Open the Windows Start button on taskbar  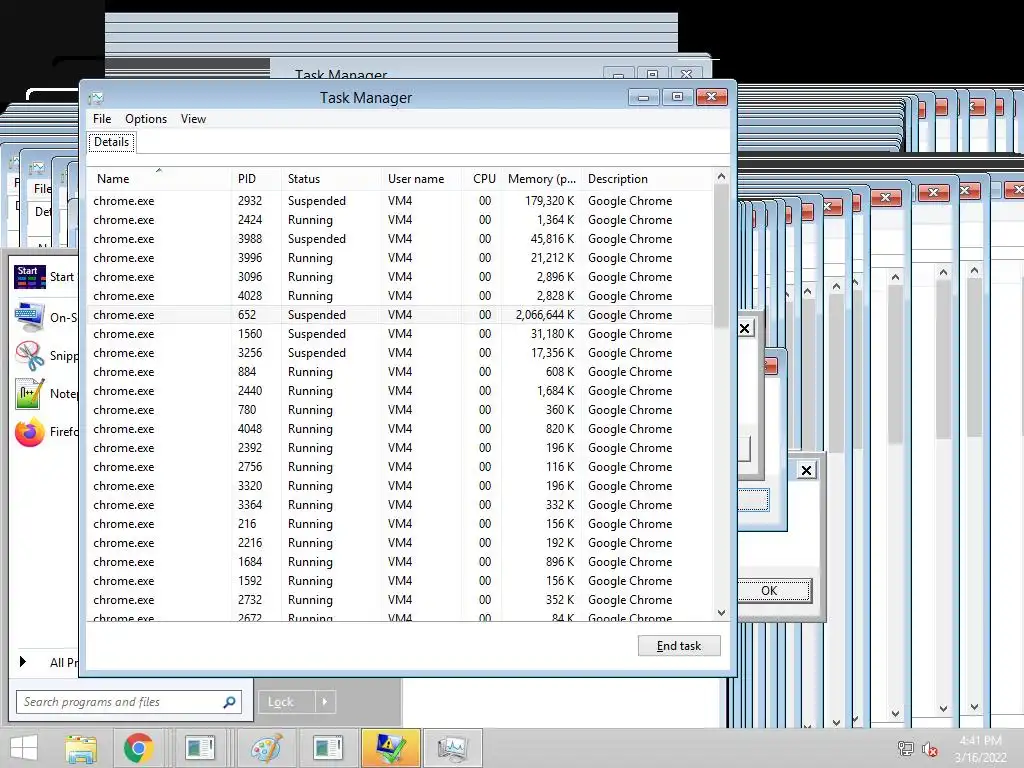point(24,748)
